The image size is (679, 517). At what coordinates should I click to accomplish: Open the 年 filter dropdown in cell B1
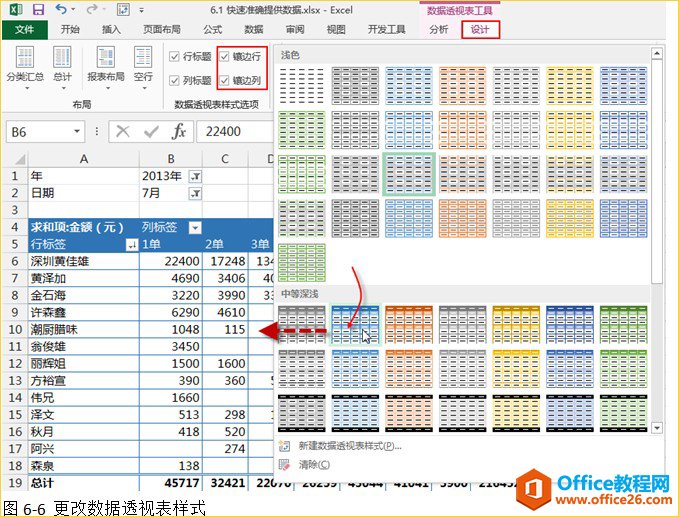tap(195, 176)
